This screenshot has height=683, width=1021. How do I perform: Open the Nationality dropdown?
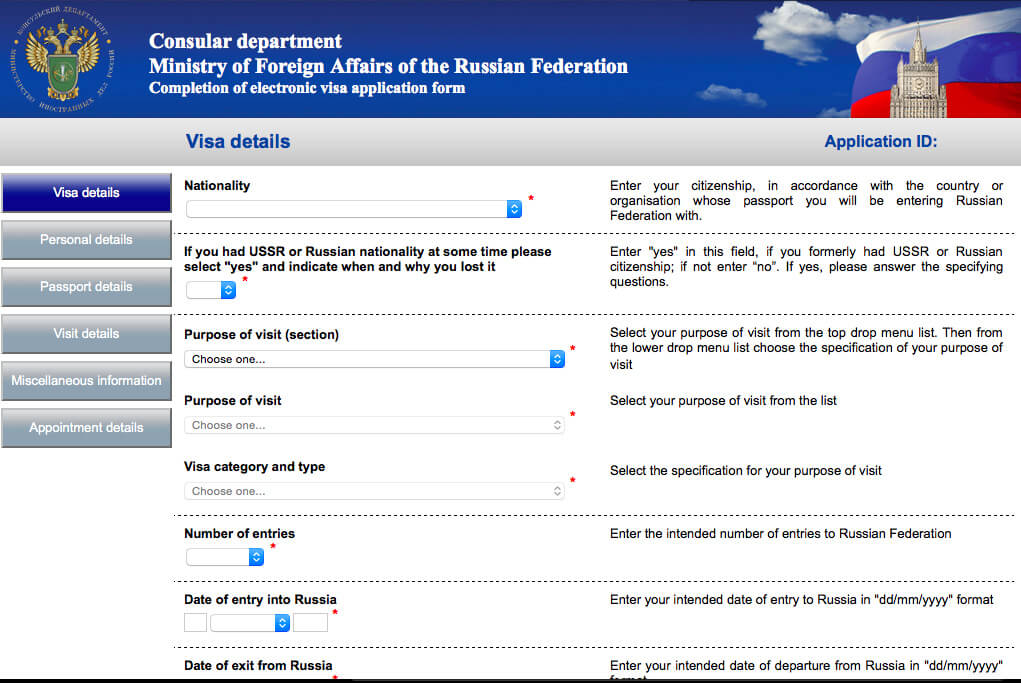[x=354, y=209]
